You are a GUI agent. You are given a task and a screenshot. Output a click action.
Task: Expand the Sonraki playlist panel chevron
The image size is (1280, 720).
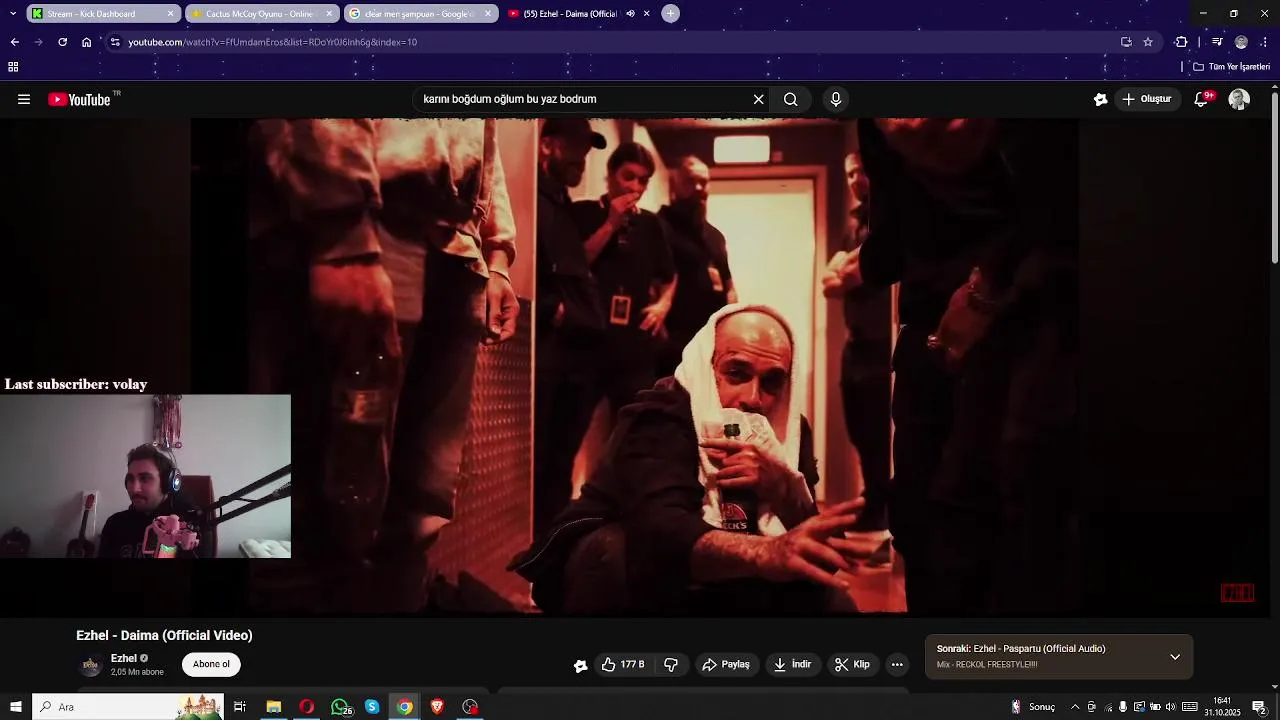[1175, 657]
